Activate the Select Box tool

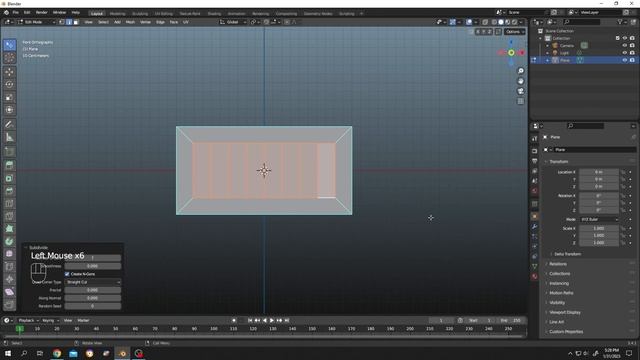pos(9,45)
